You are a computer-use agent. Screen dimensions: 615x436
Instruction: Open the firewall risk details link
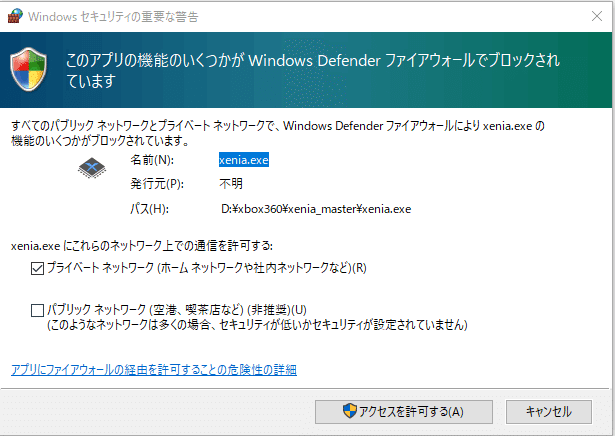[154, 370]
